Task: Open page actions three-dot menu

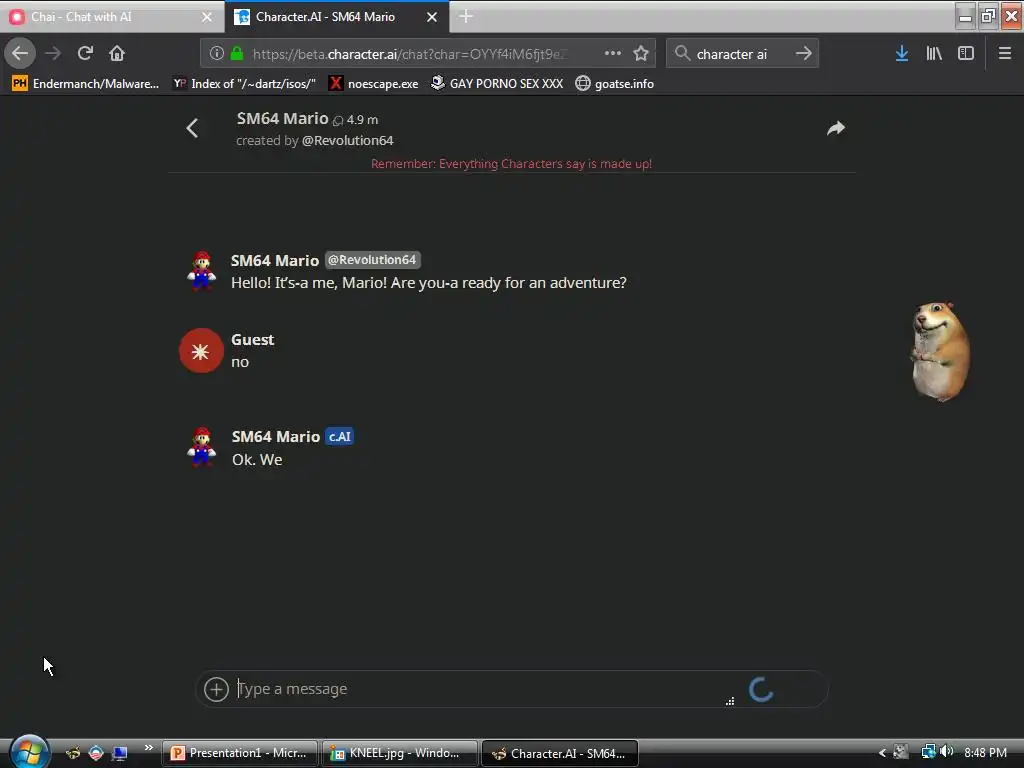Action: 613,53
